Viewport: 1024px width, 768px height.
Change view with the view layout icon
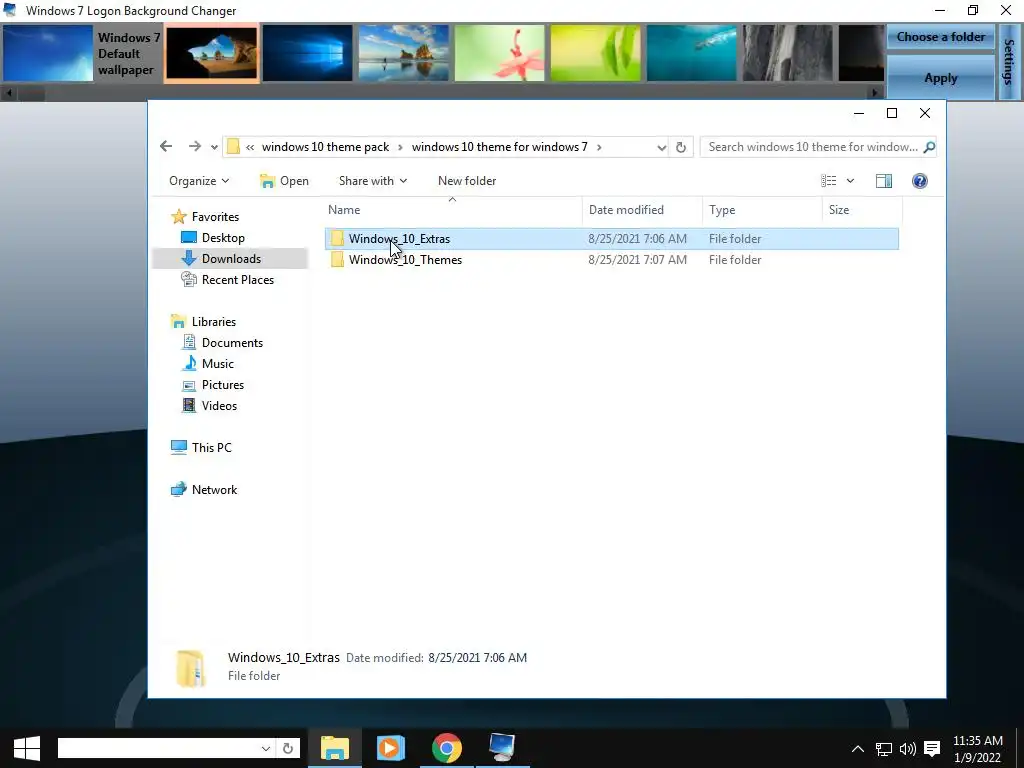[x=829, y=181]
